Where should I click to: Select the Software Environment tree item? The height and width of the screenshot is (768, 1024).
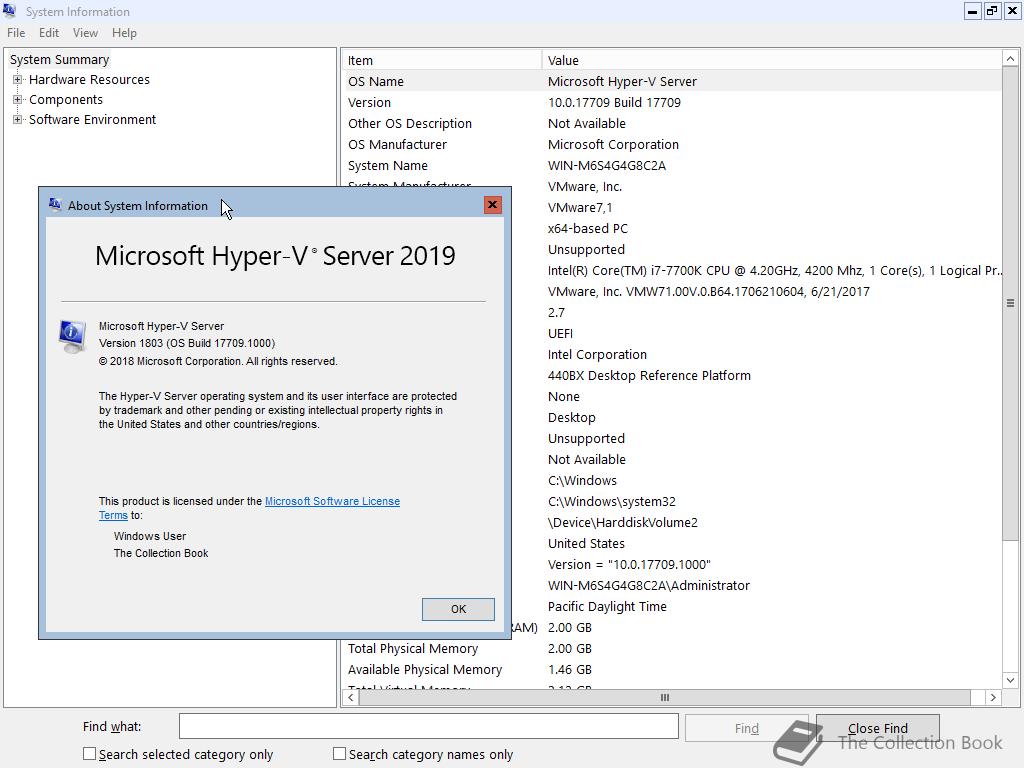click(x=93, y=120)
